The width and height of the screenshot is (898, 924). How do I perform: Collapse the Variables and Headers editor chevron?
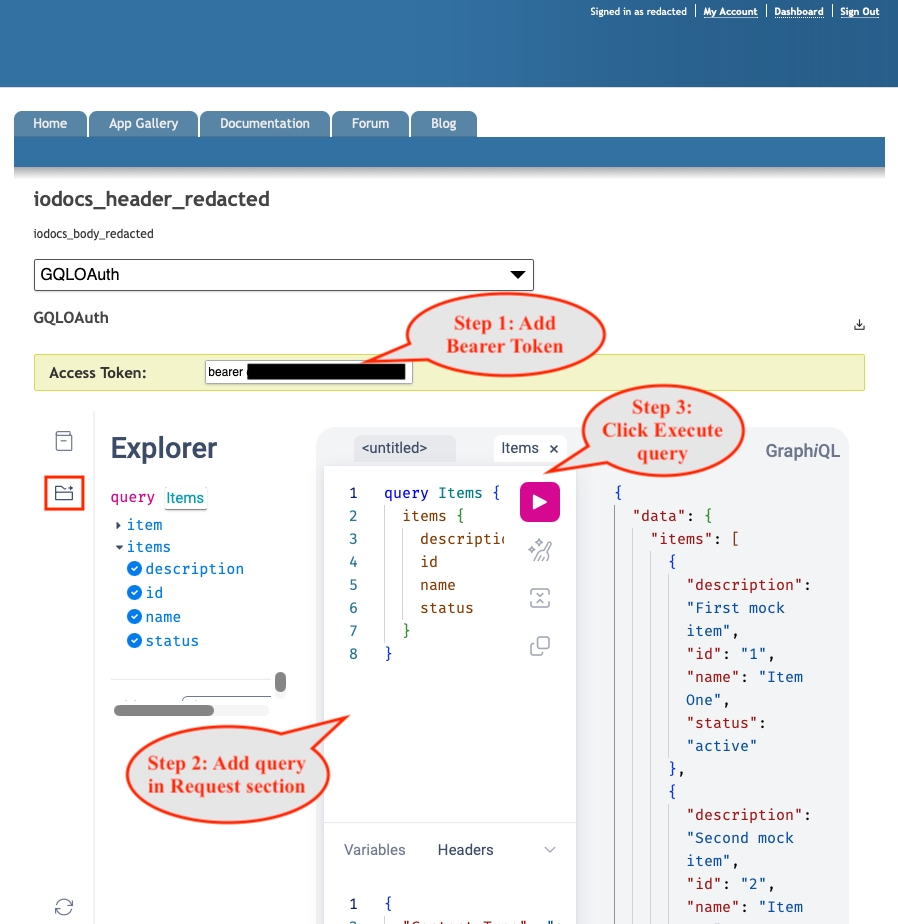(550, 850)
